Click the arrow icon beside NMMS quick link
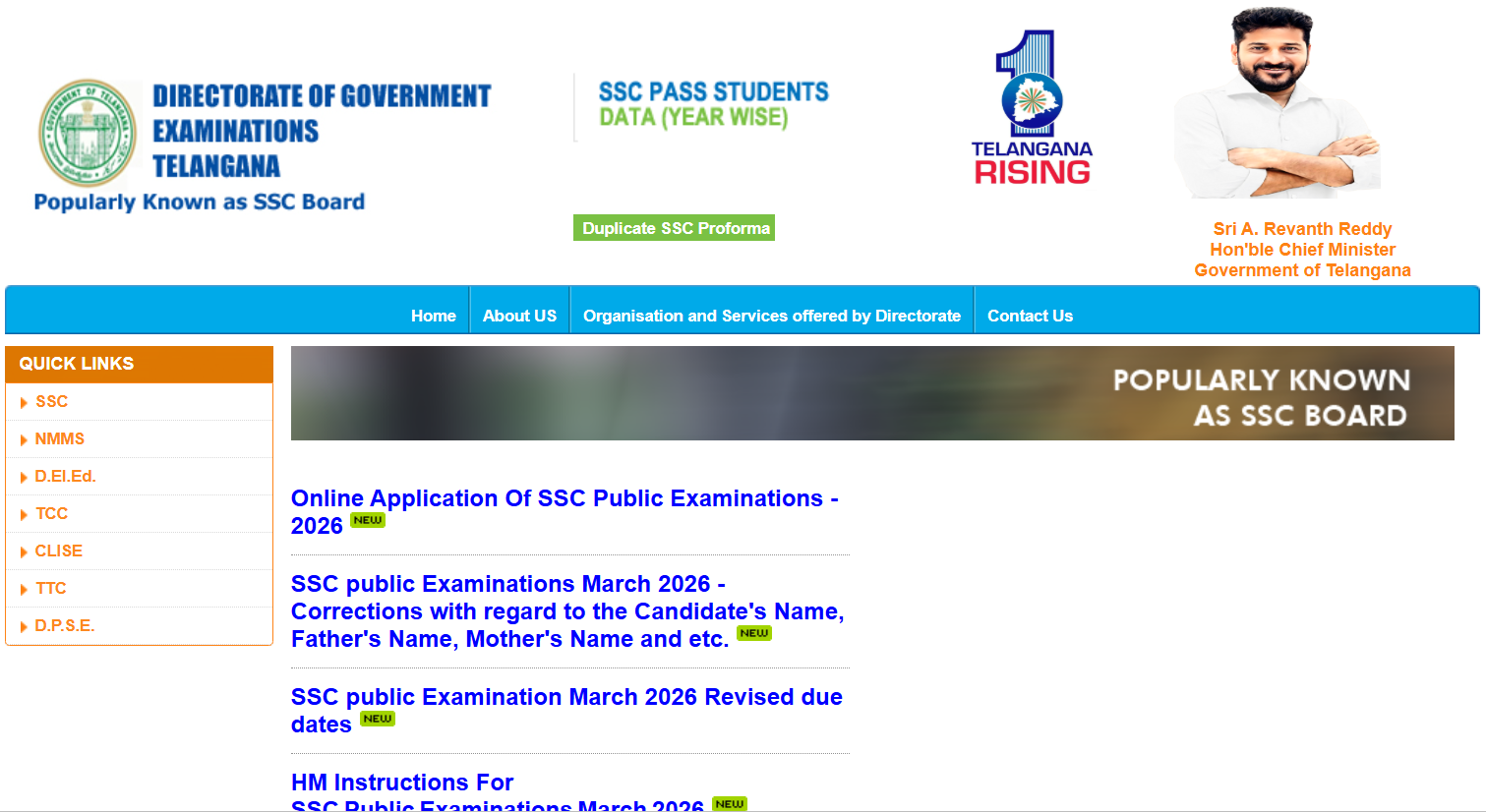The width and height of the screenshot is (1486, 812). point(26,438)
